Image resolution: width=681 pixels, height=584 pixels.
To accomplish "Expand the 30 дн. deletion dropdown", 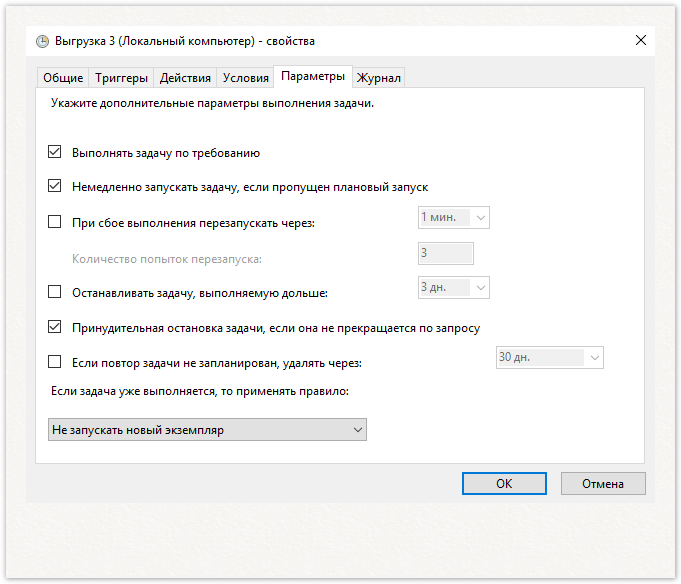I will point(550,357).
